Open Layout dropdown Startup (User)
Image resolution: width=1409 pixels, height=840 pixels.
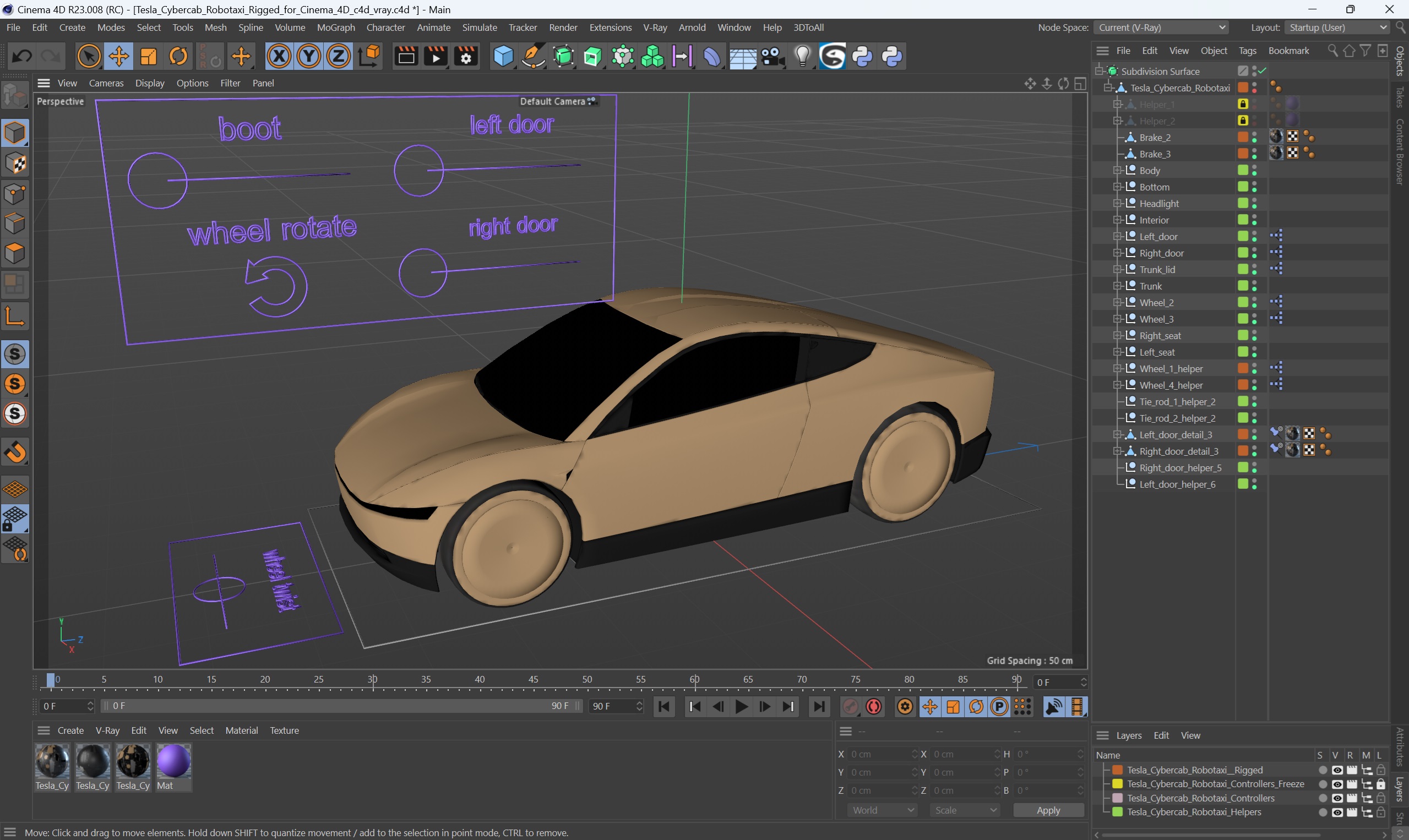(x=1337, y=27)
